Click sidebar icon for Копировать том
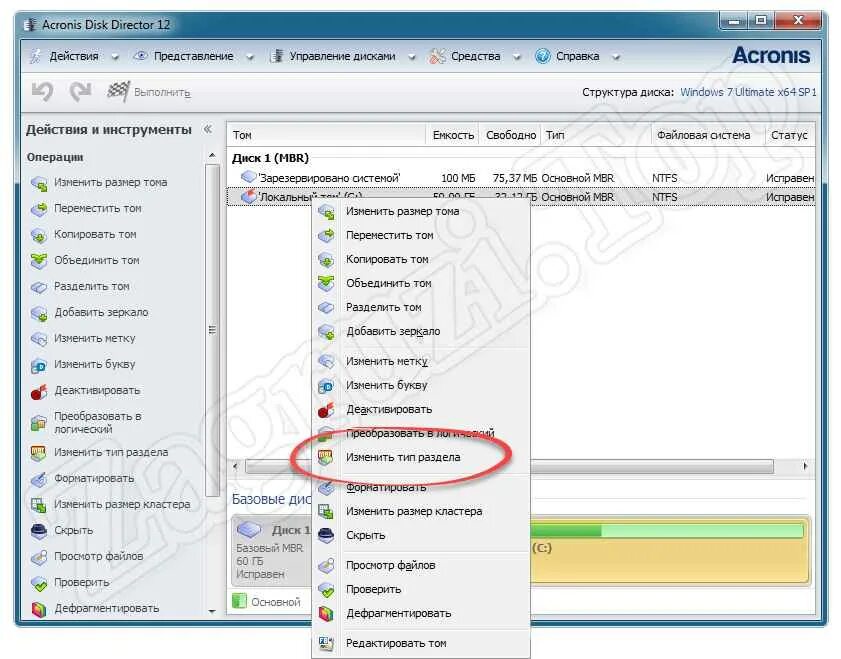 point(39,235)
